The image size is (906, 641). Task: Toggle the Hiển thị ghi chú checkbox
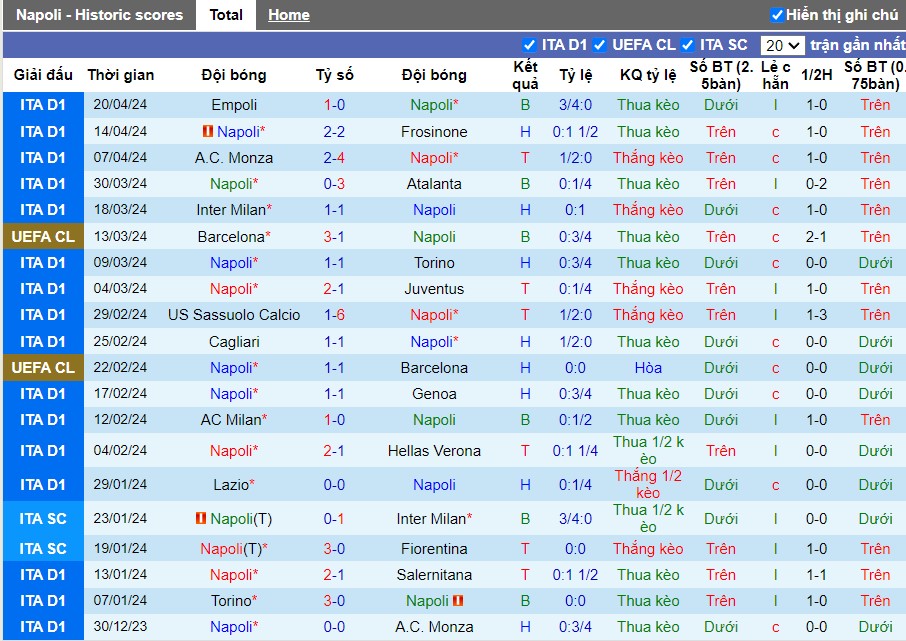(777, 15)
